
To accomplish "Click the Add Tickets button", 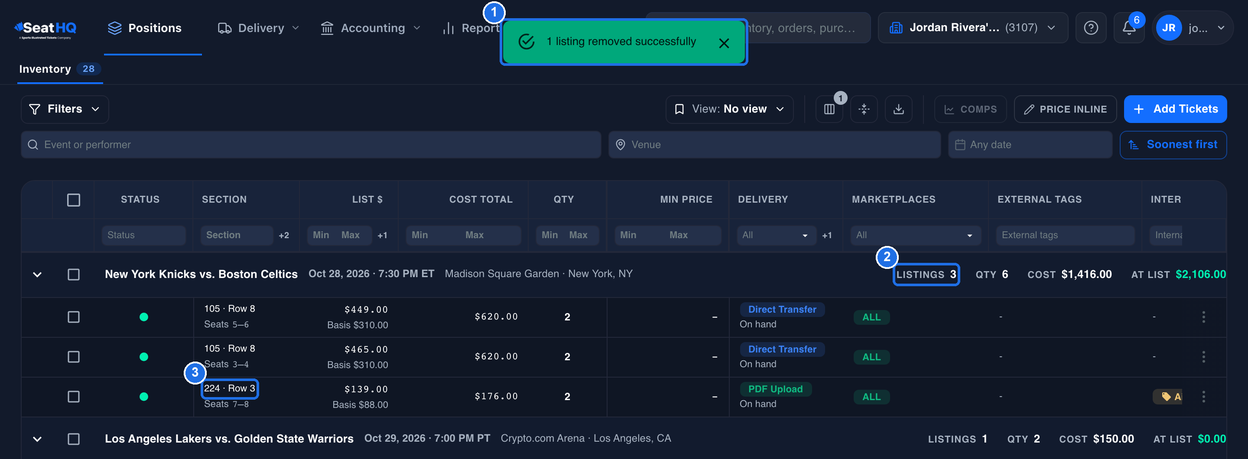I will [x=1175, y=109].
